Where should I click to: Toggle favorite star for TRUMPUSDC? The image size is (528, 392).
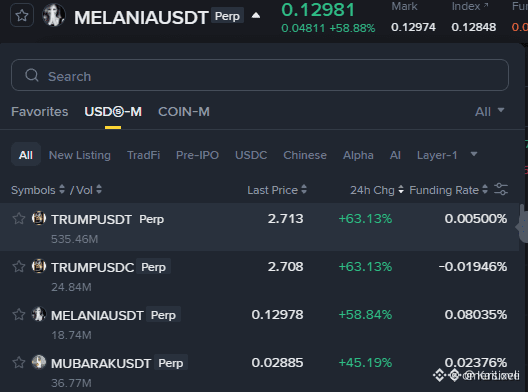19,267
